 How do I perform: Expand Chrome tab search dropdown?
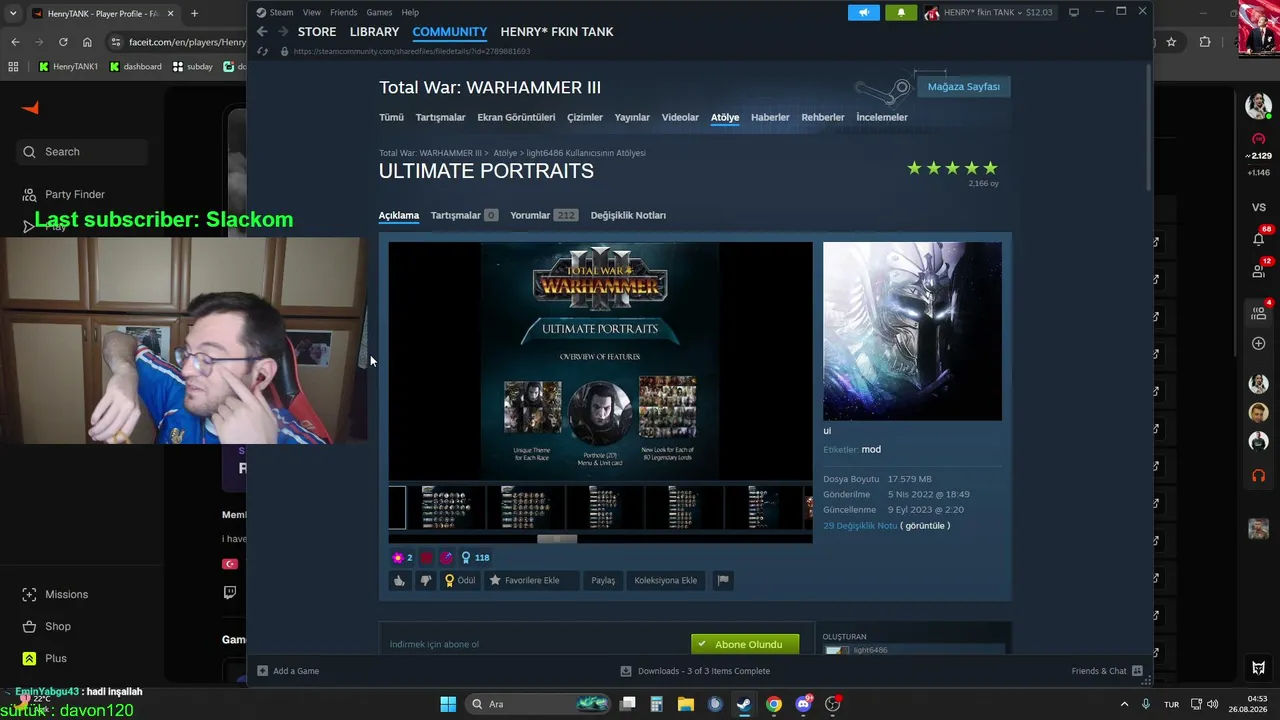tap(13, 14)
